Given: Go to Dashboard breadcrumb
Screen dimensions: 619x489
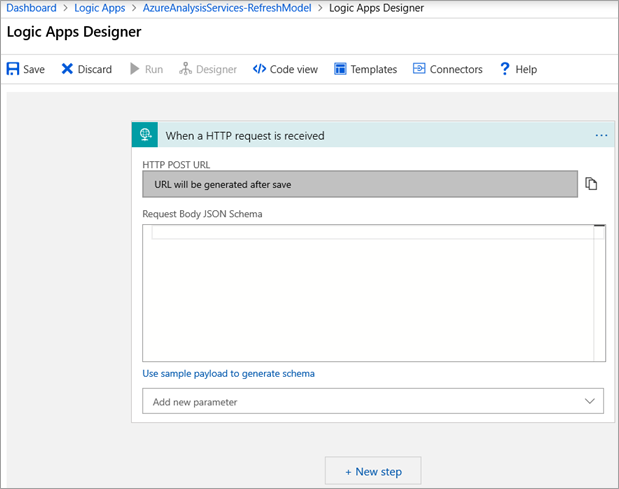Looking at the screenshot, I should [31, 8].
